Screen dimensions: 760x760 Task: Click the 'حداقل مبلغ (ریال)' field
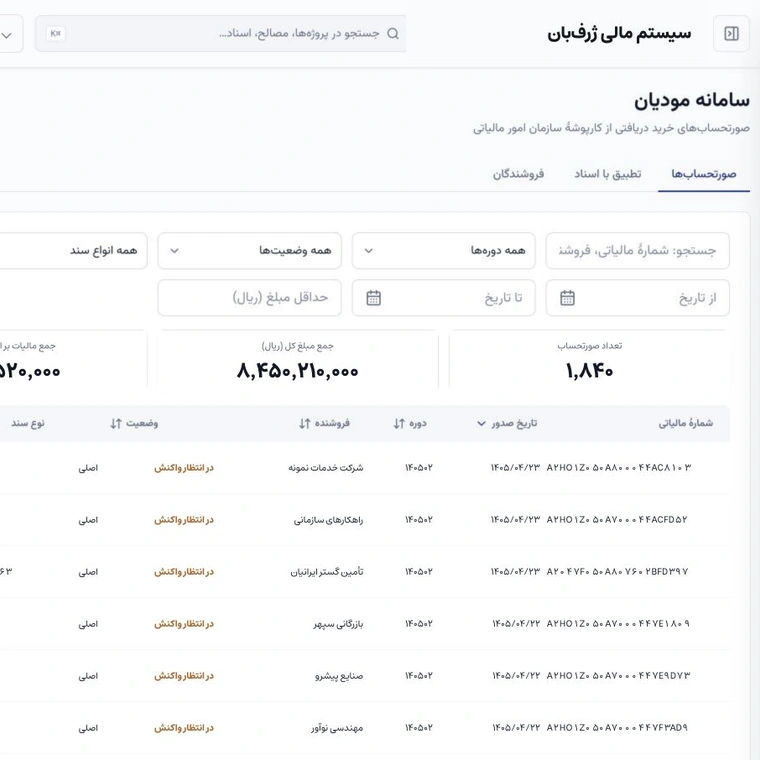click(250, 298)
